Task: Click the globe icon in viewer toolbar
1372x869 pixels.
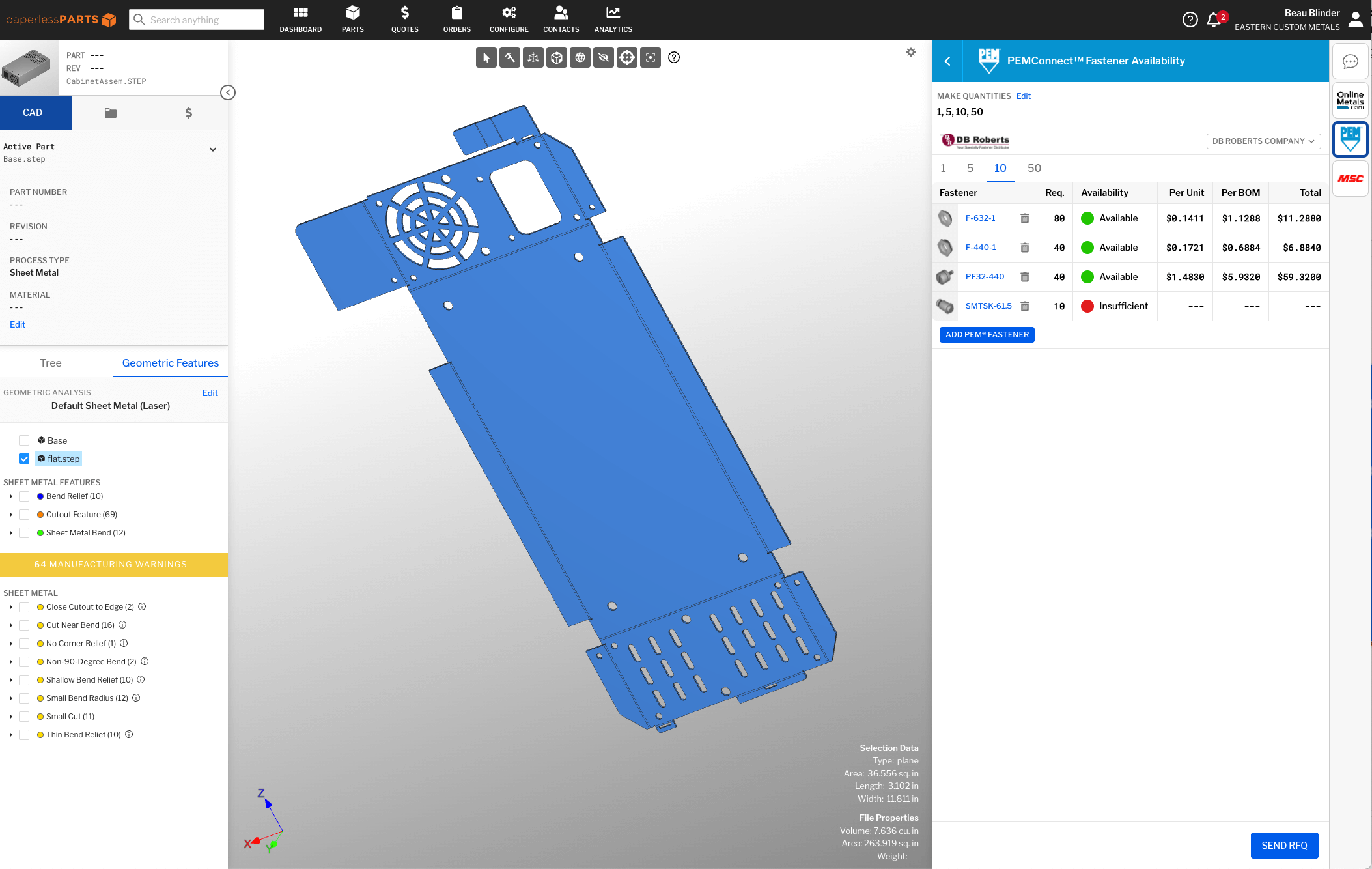Action: [580, 57]
